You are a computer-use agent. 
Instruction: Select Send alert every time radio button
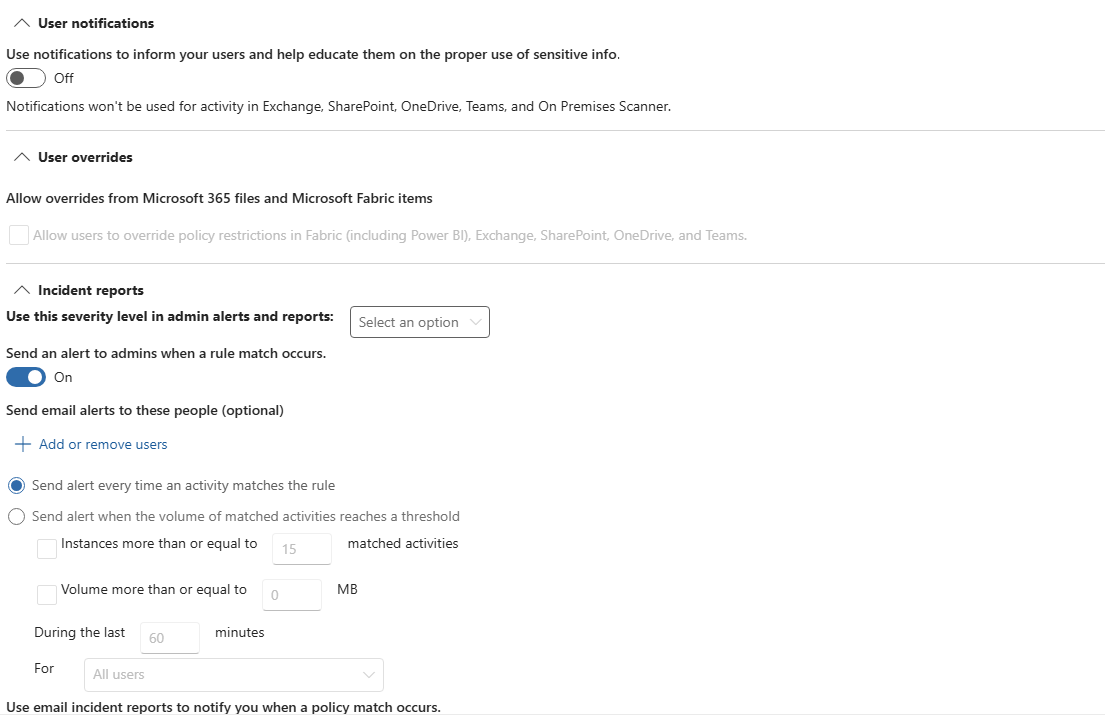click(16, 486)
